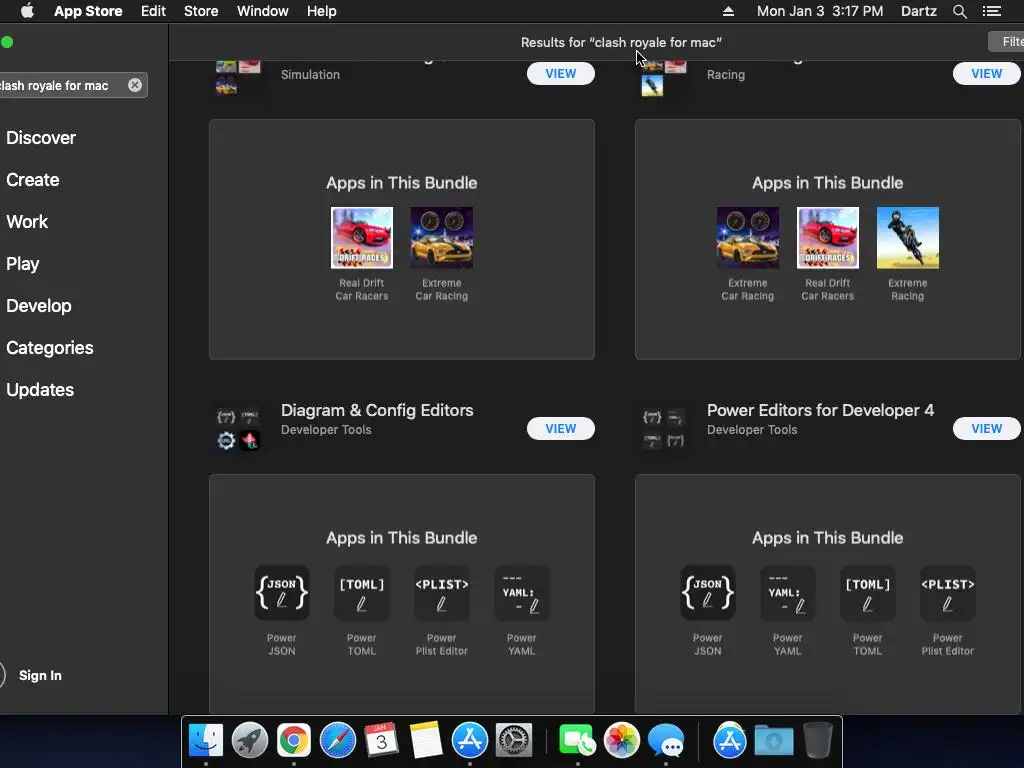
Task: Open the Edit menu
Action: pos(153,11)
